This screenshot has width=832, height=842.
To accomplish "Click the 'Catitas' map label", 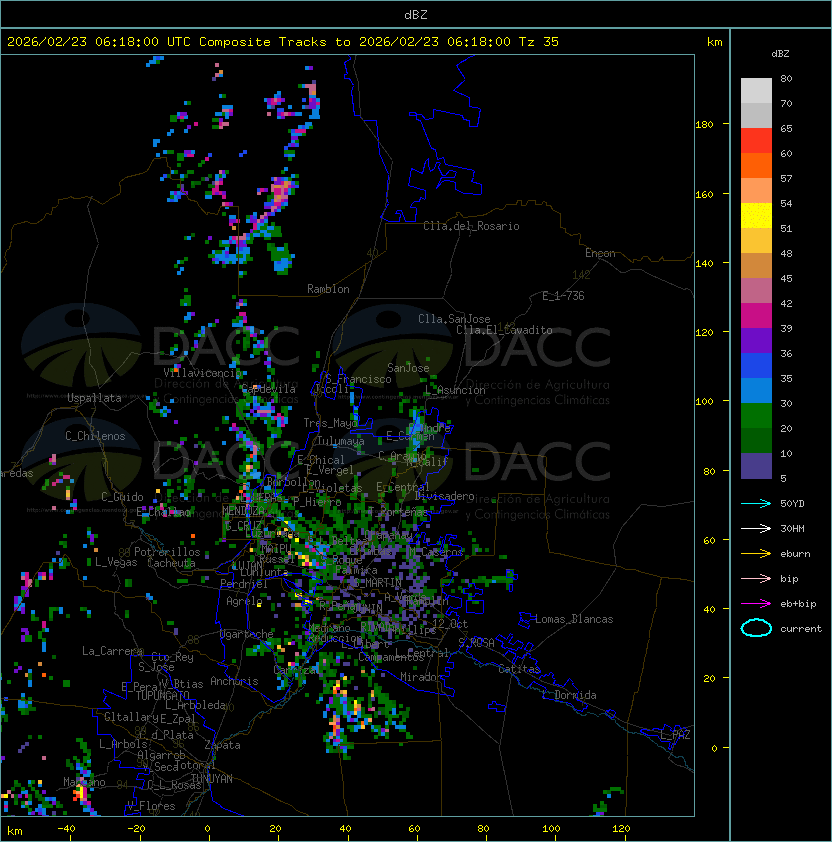I will point(519,669).
